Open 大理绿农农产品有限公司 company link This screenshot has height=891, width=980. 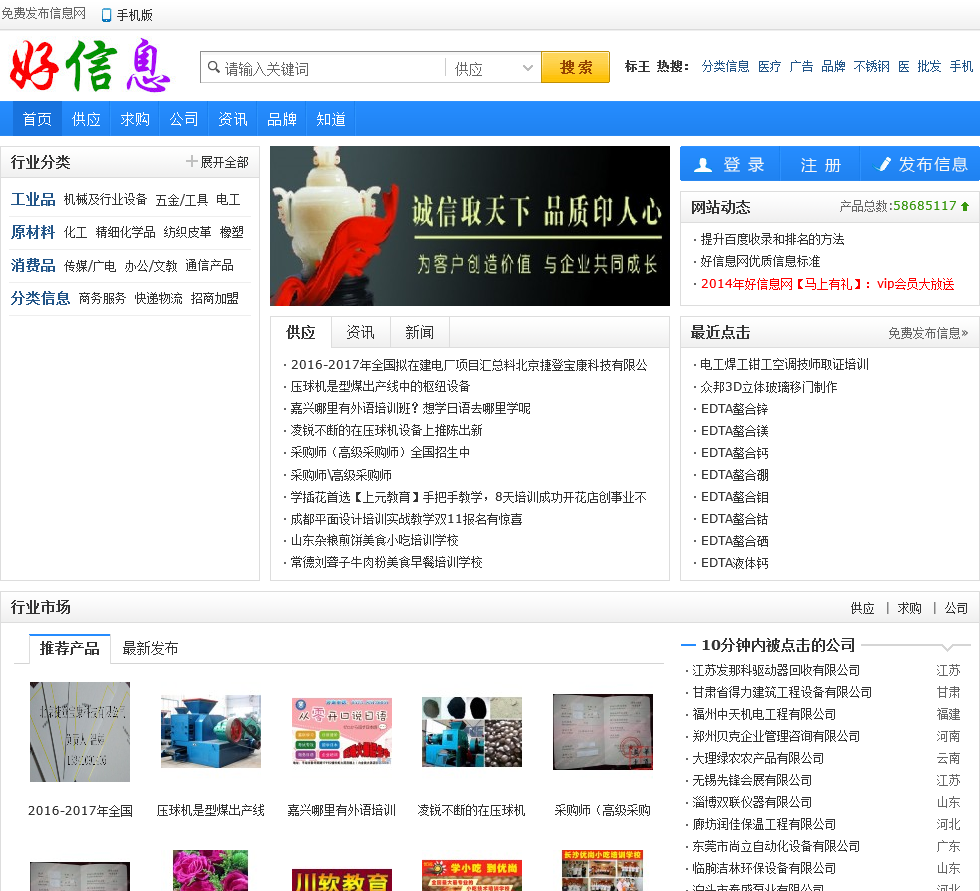758,759
